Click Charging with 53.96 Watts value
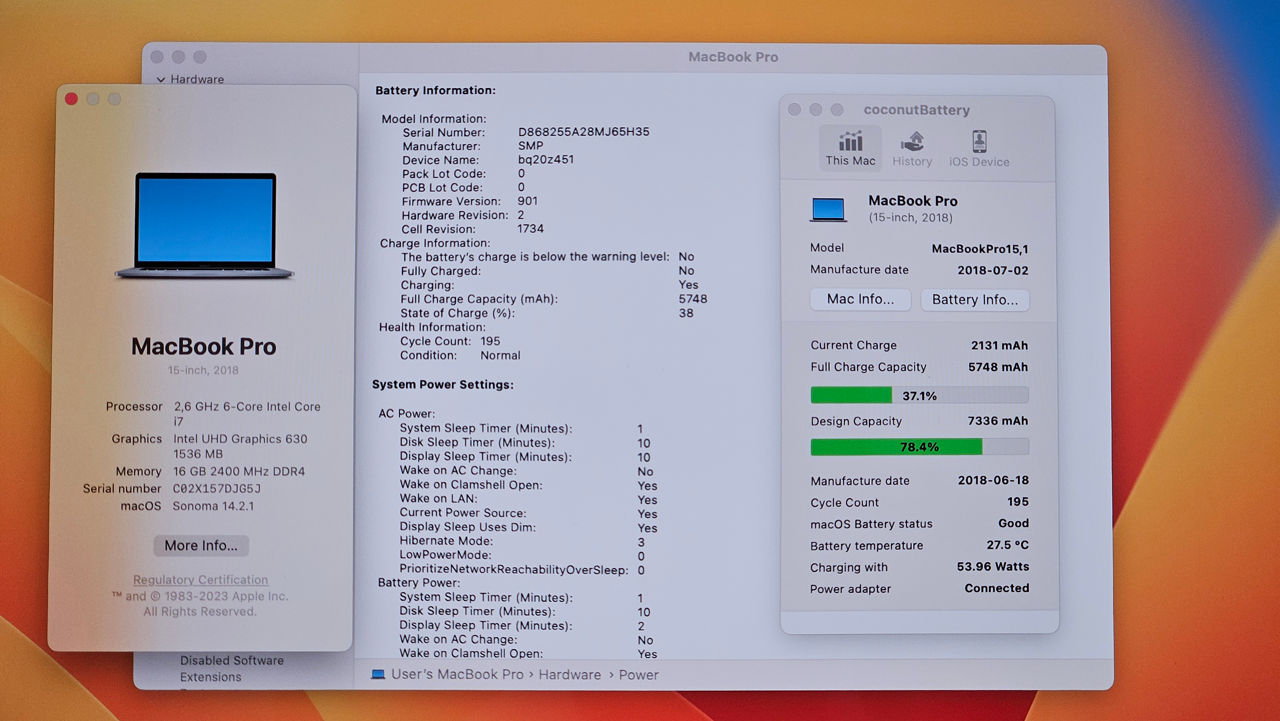 click(993, 567)
